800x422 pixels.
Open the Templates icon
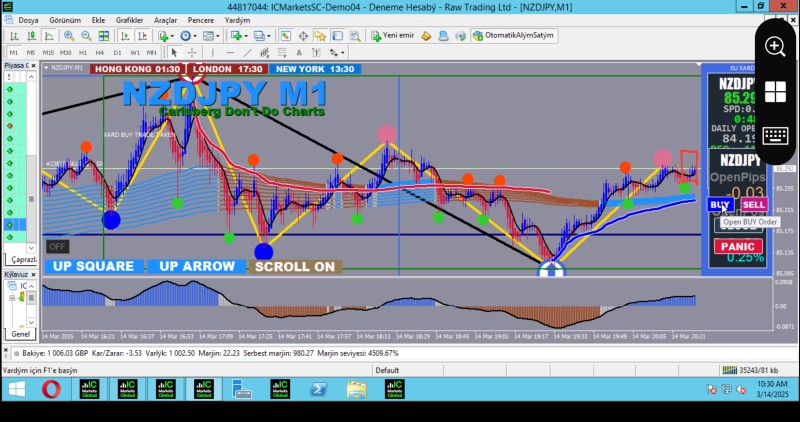pyautogui.click(x=208, y=36)
